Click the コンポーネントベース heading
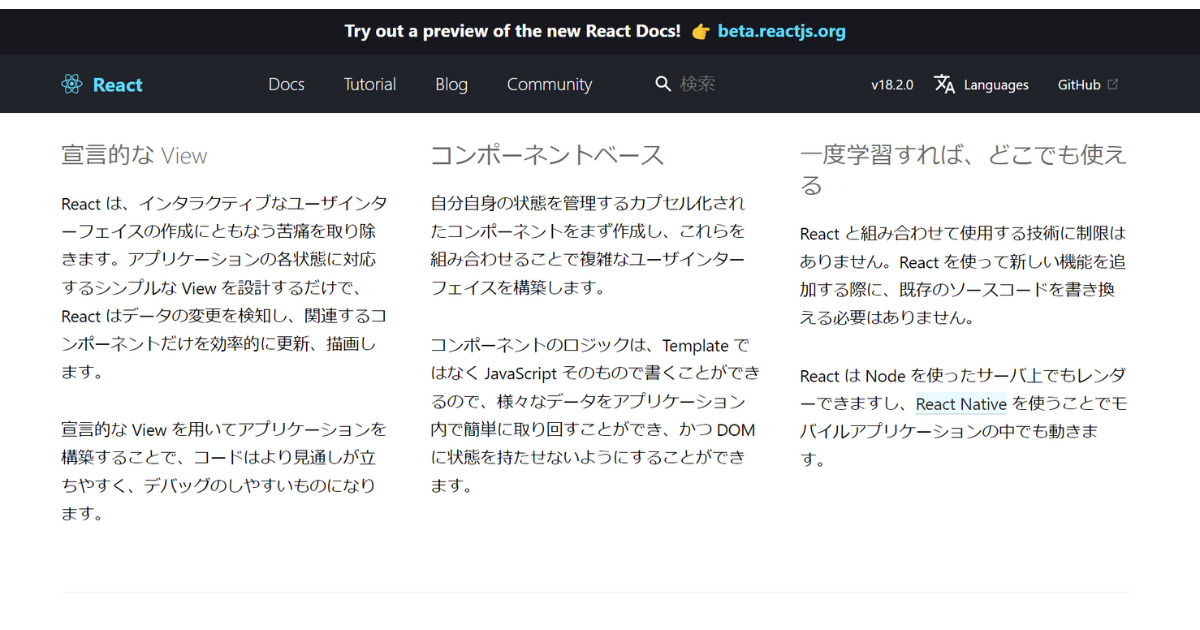Viewport: 1200px width, 630px height. 547,155
